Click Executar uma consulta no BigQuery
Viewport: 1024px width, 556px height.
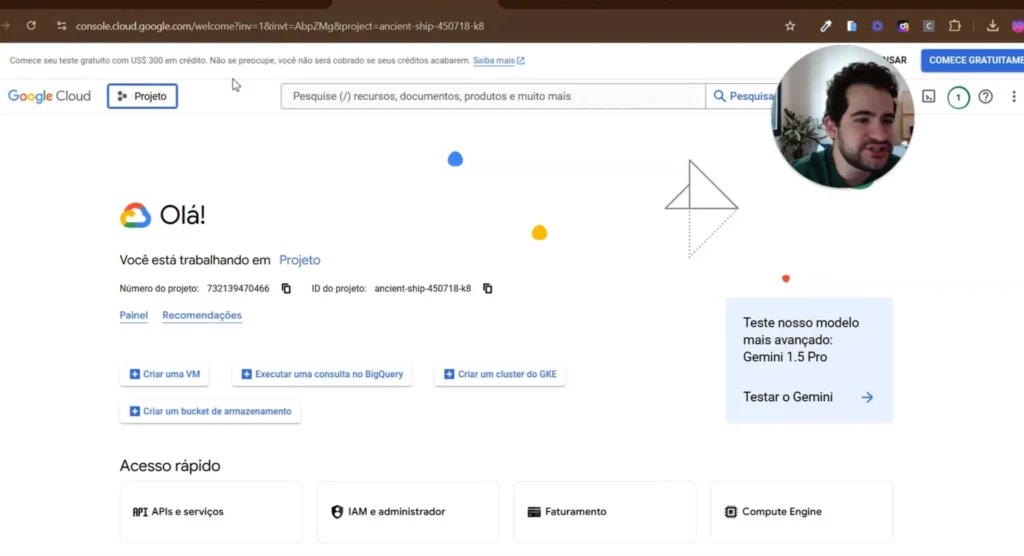coord(322,374)
